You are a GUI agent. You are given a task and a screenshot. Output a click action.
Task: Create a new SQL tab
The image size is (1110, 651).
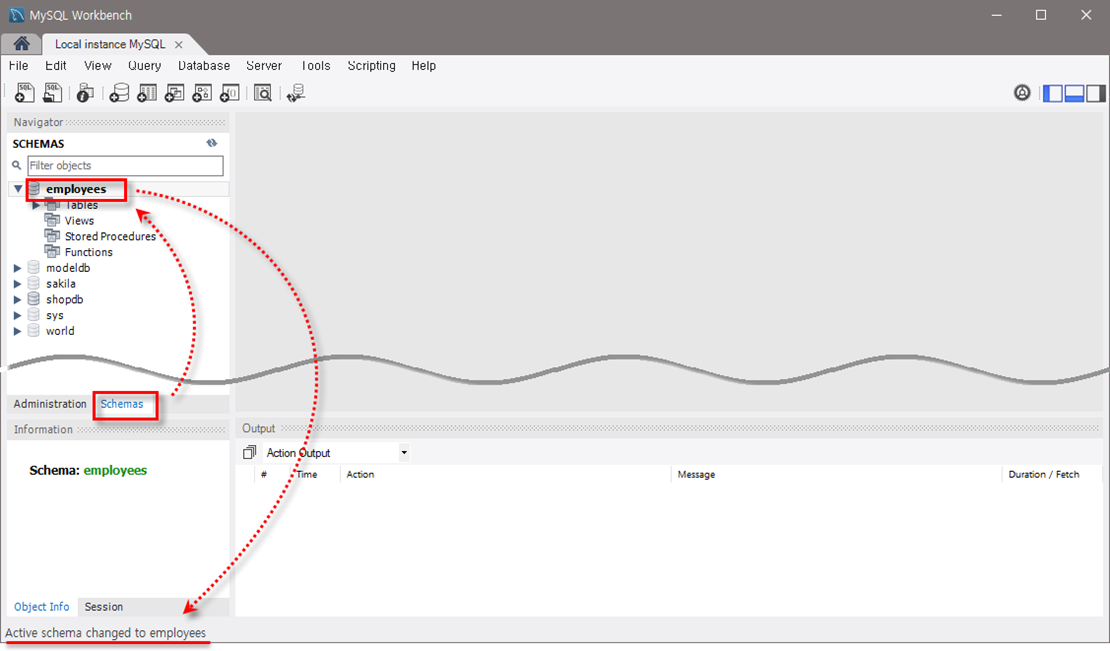(x=24, y=93)
